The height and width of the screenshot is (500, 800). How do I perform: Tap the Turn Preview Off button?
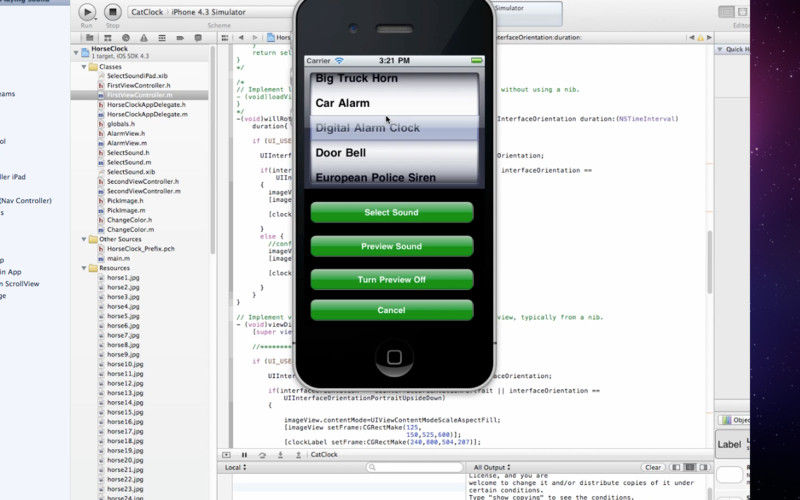[392, 280]
